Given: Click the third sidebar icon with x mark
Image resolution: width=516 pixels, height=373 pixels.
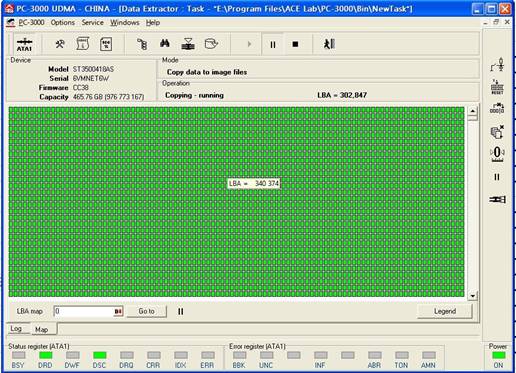Looking at the screenshot, I should point(497,108).
